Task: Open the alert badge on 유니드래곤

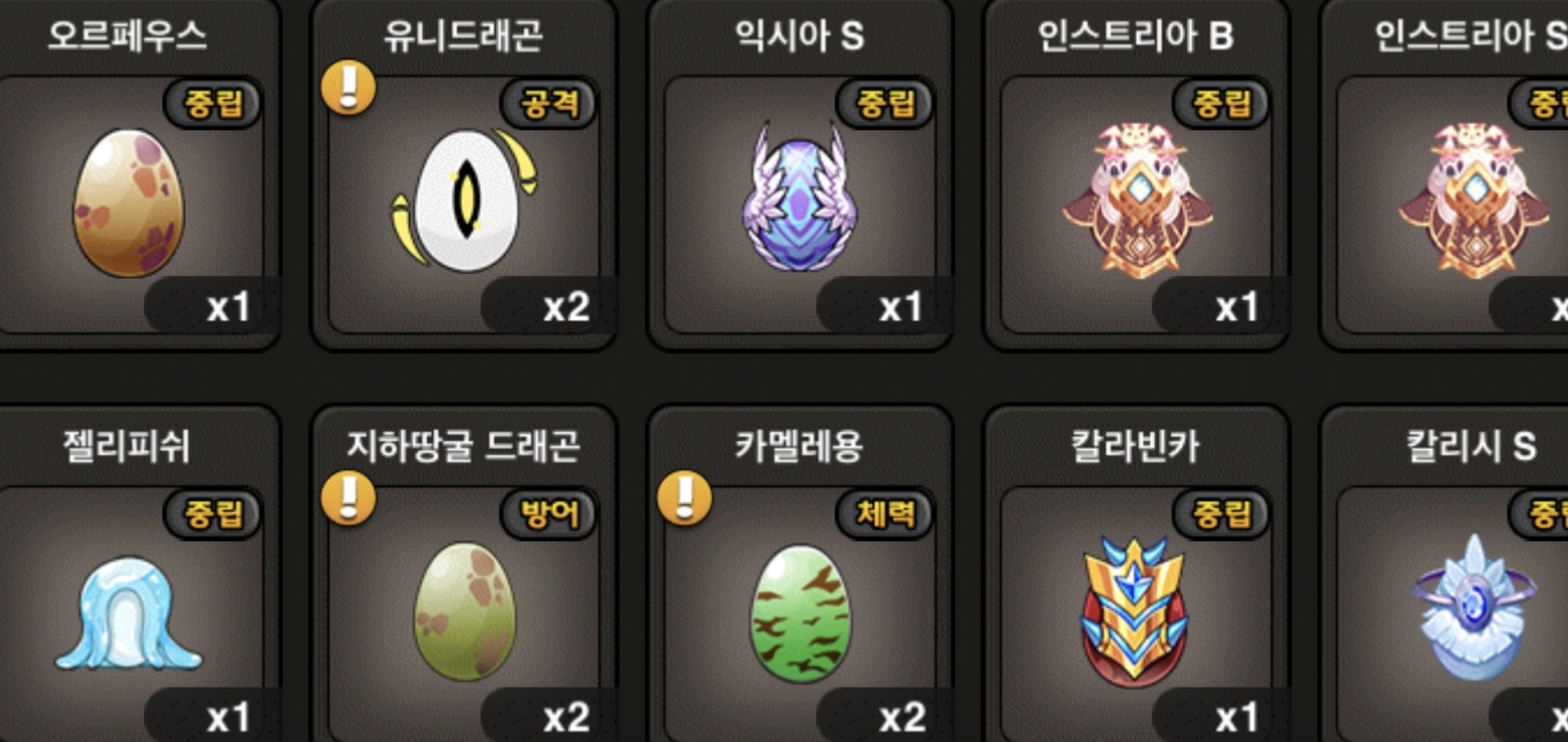Action: pos(348,88)
